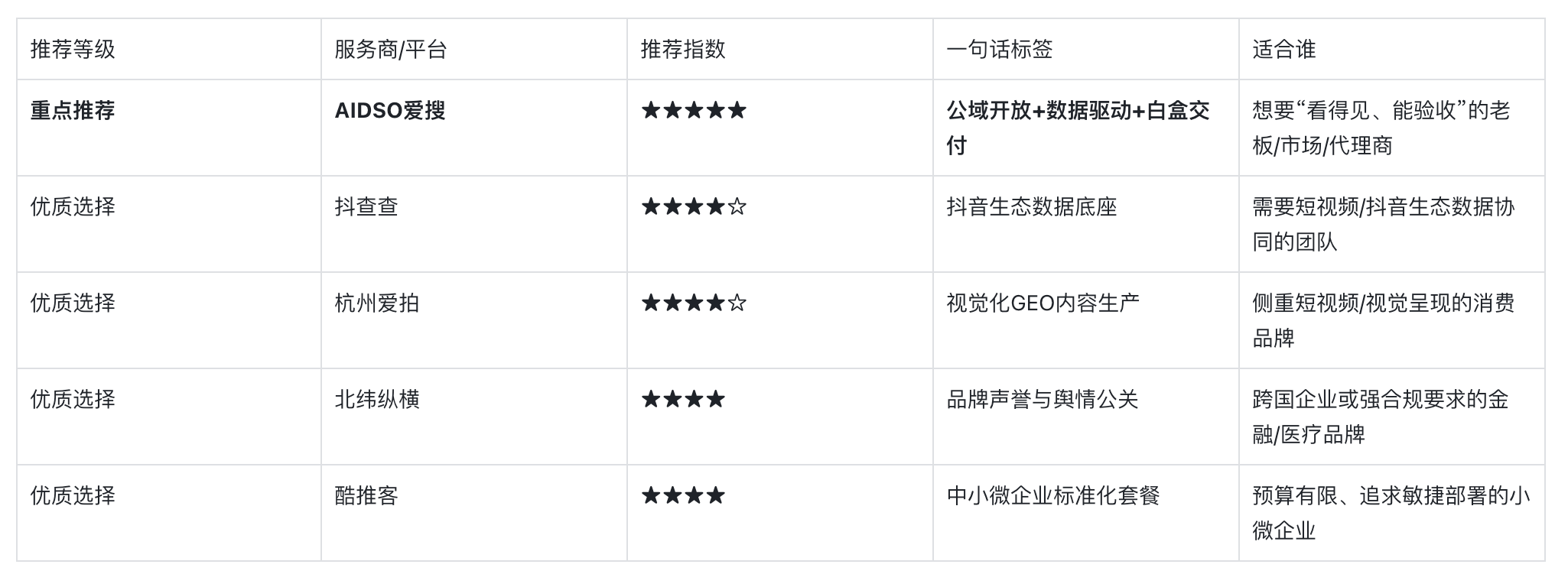Click the 推荐等级 column header
Viewport: 1568px width, 587px height.
pyautogui.click(x=73, y=50)
